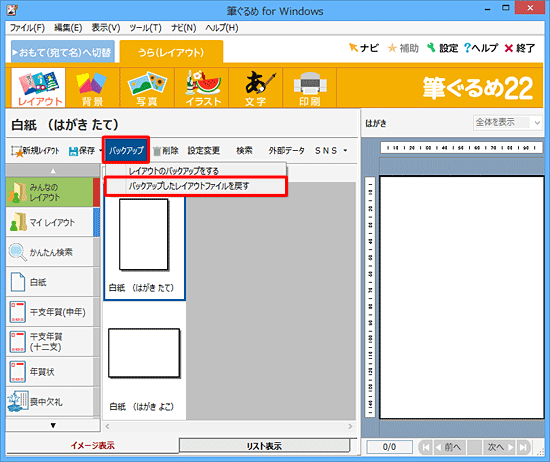Click the 保存 save button

[x=82, y=151]
